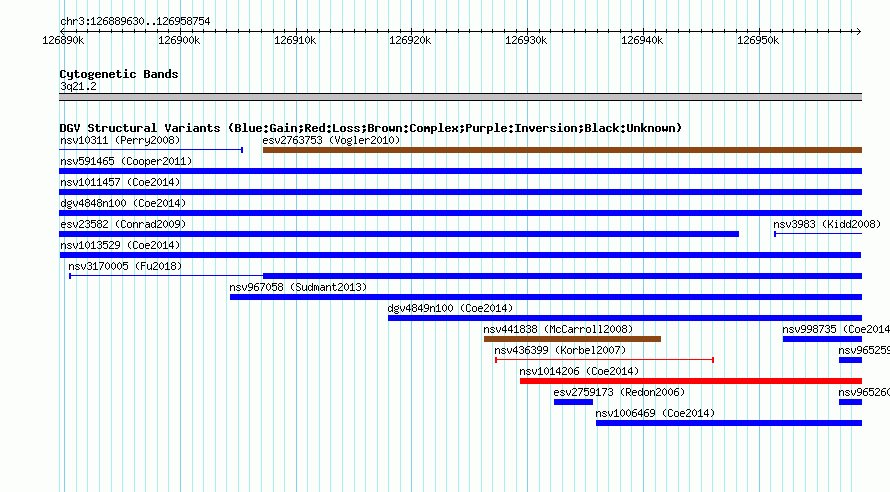Click the 126920k ruler tick label
Viewport: 890px width, 492px height.
click(x=410, y=40)
